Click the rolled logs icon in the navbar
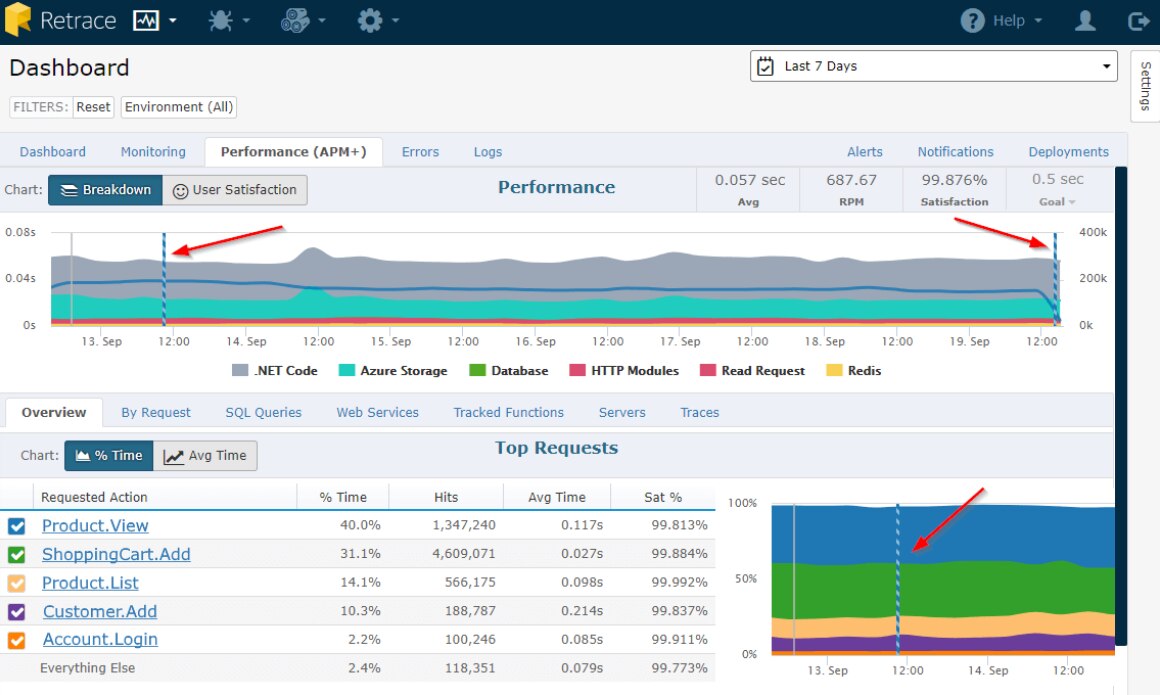 pos(296,19)
